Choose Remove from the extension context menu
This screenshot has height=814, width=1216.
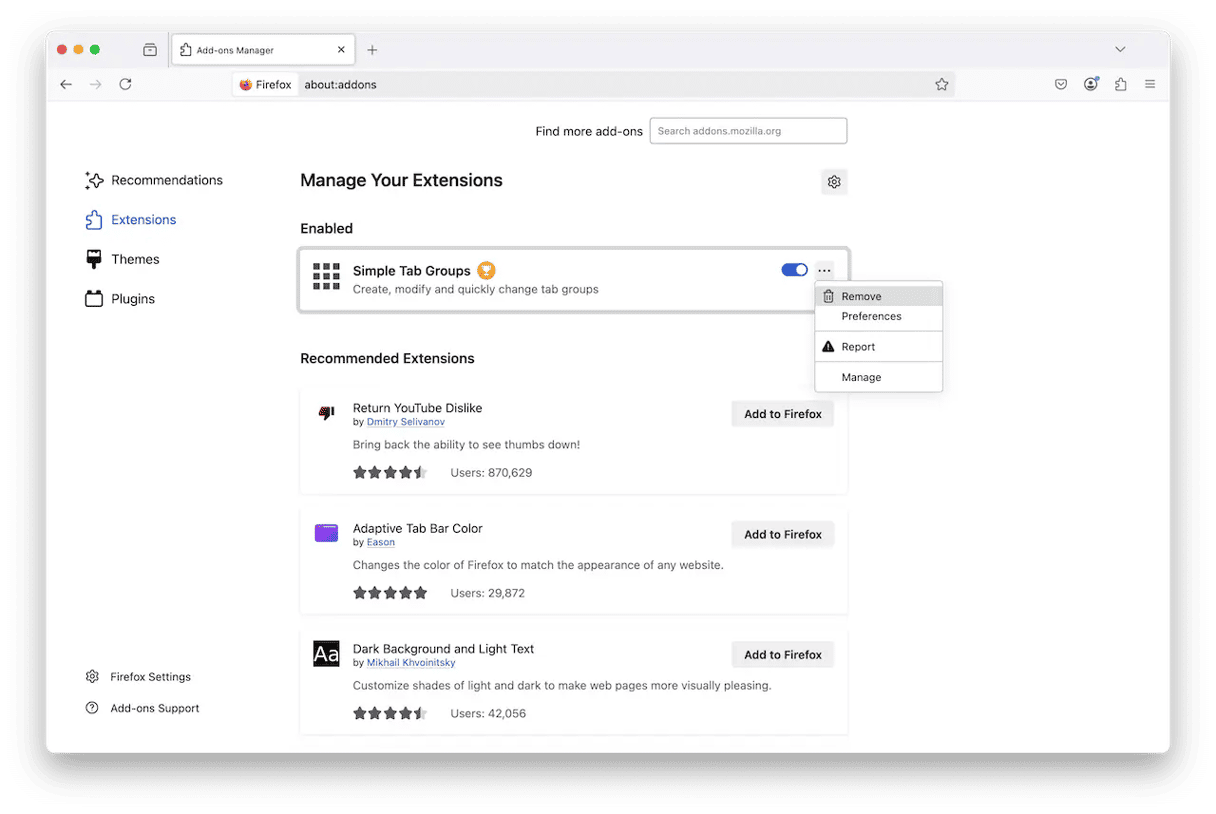pyautogui.click(x=861, y=297)
